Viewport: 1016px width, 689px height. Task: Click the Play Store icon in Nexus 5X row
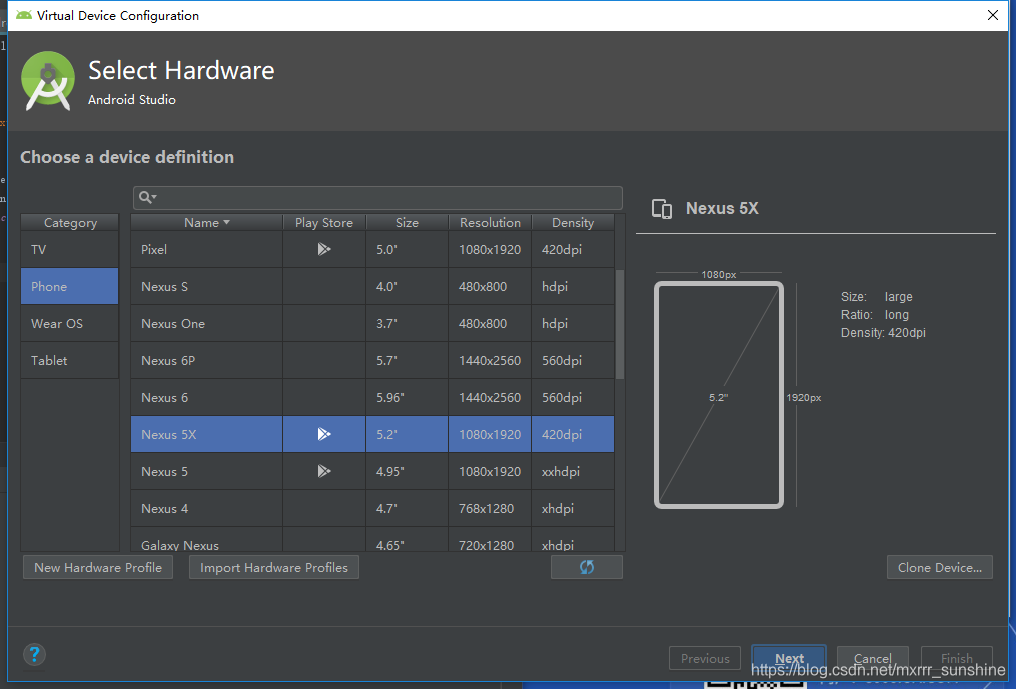(x=324, y=434)
